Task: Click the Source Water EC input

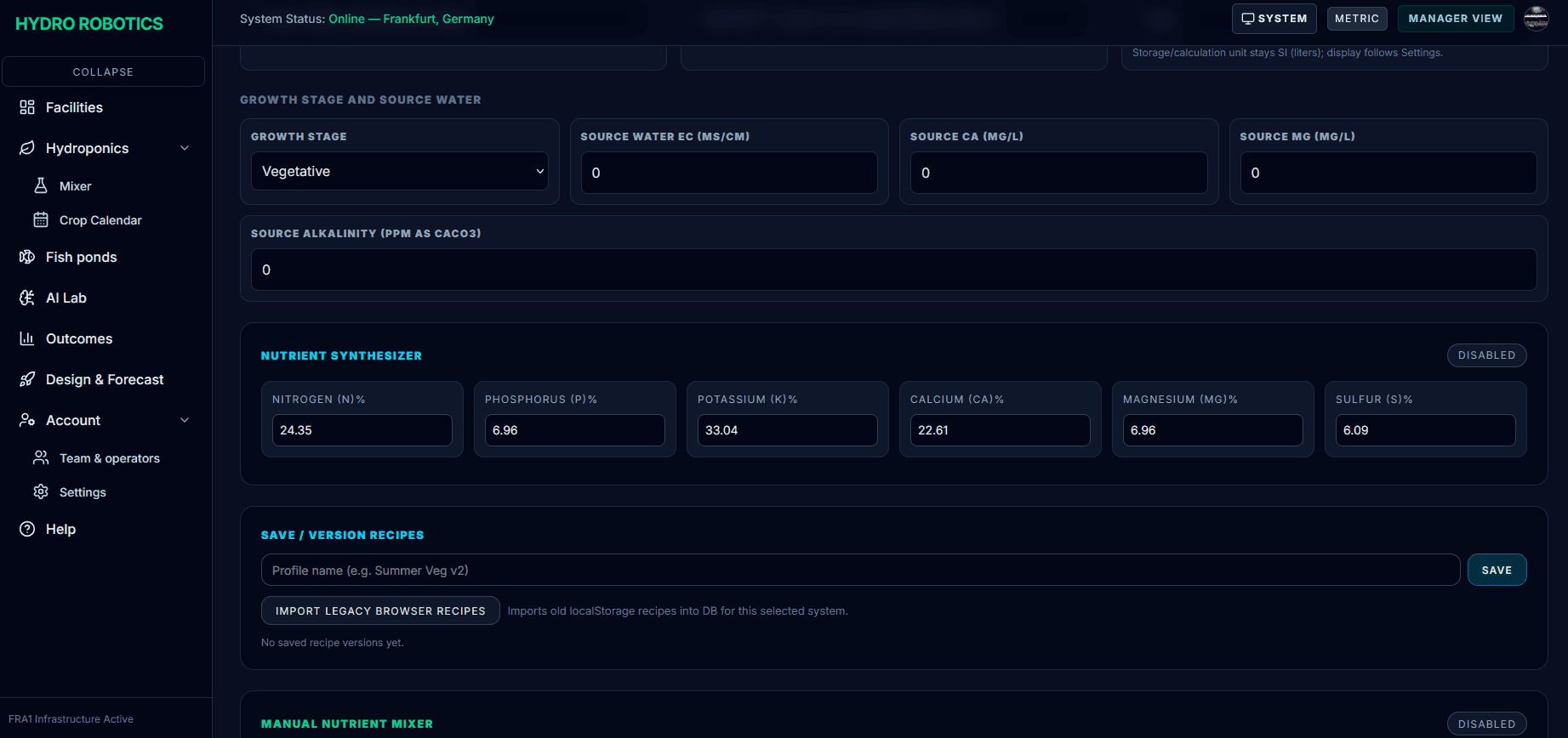Action: pos(729,173)
